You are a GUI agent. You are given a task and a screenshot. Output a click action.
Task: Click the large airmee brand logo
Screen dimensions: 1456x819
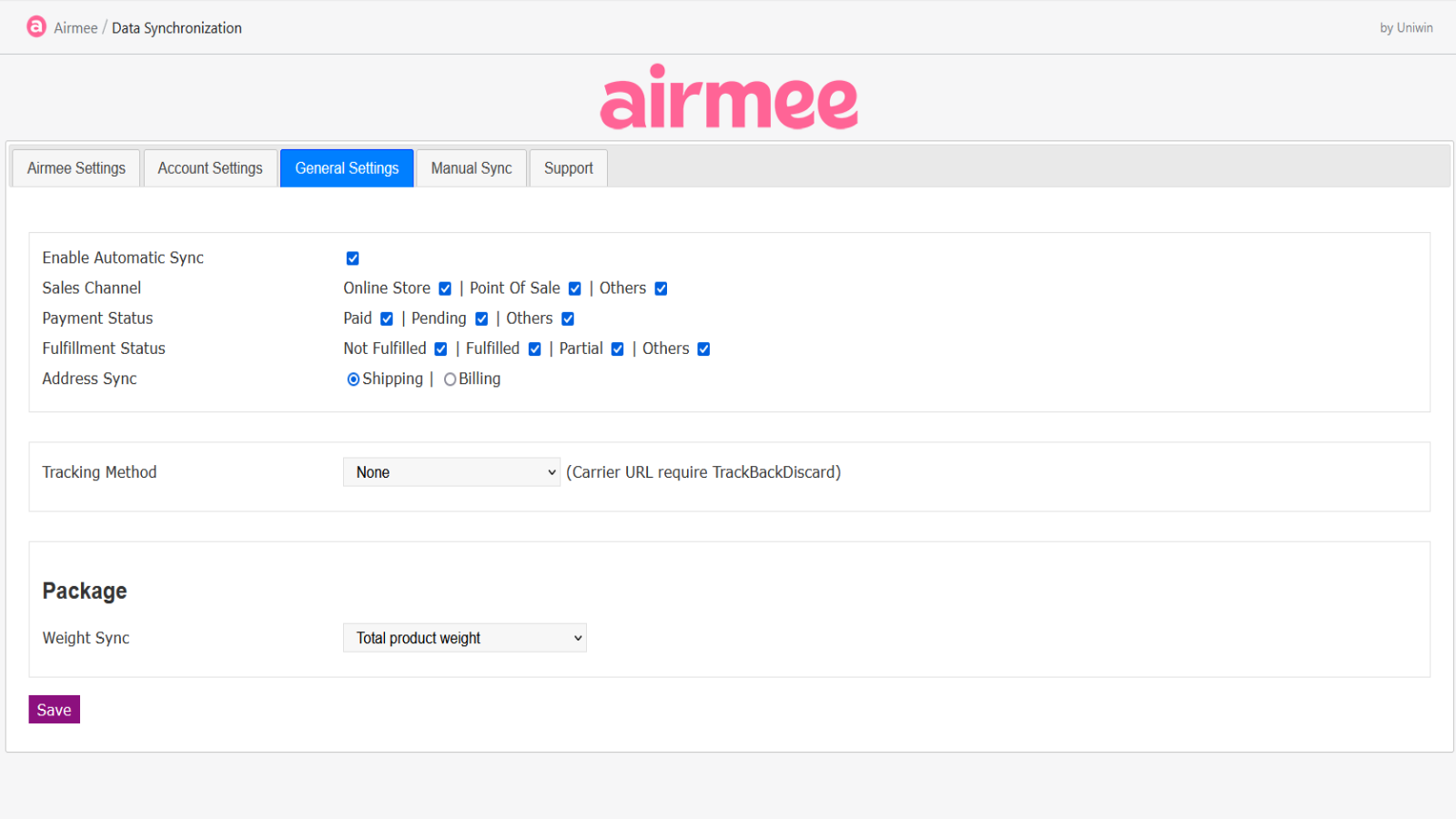click(728, 98)
